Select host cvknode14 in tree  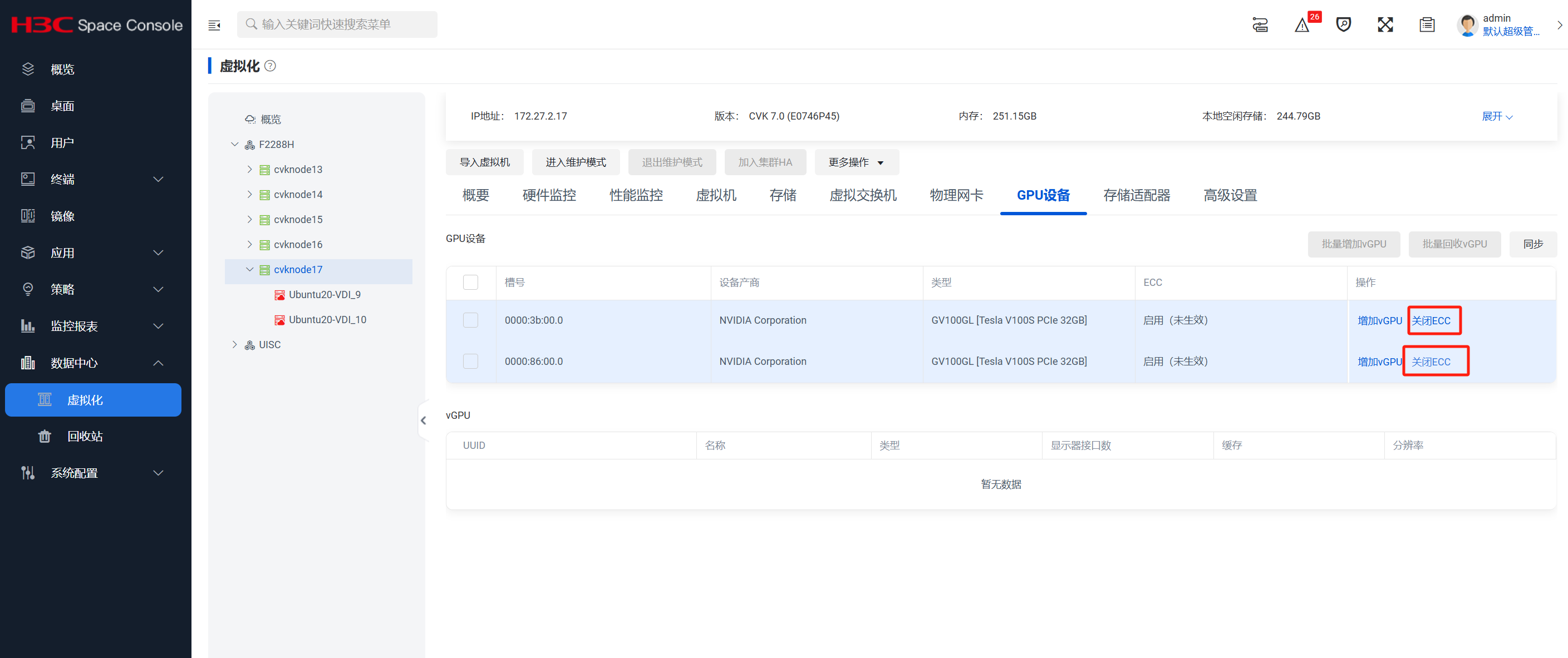[298, 195]
